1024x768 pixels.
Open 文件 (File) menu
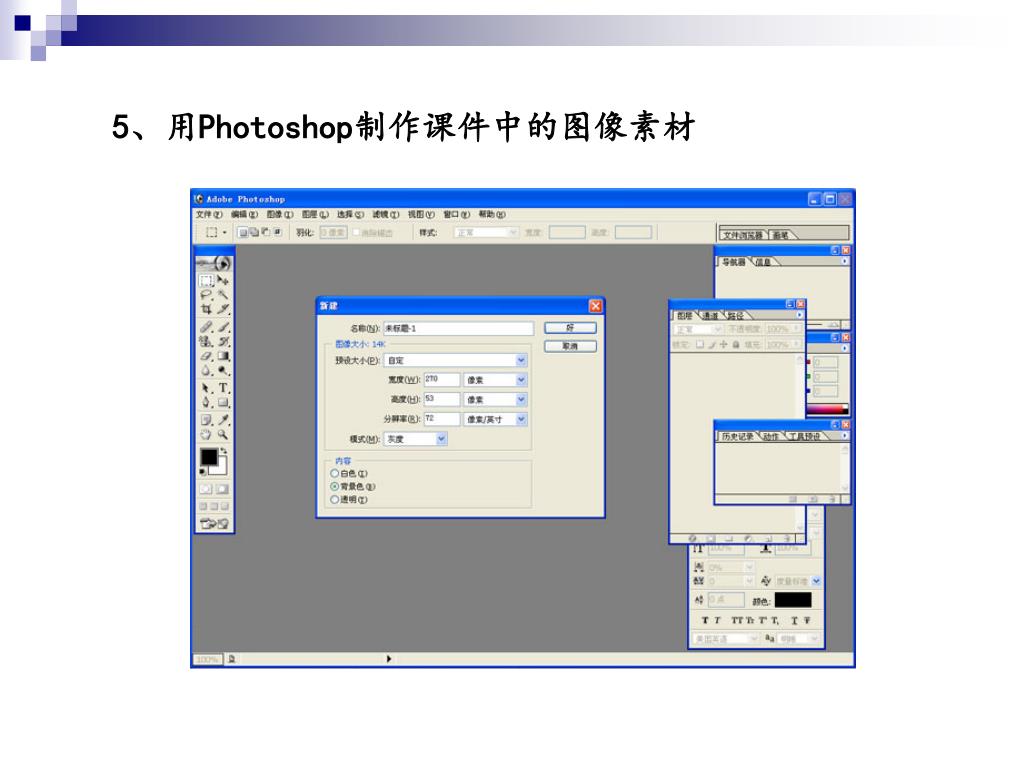(209, 214)
